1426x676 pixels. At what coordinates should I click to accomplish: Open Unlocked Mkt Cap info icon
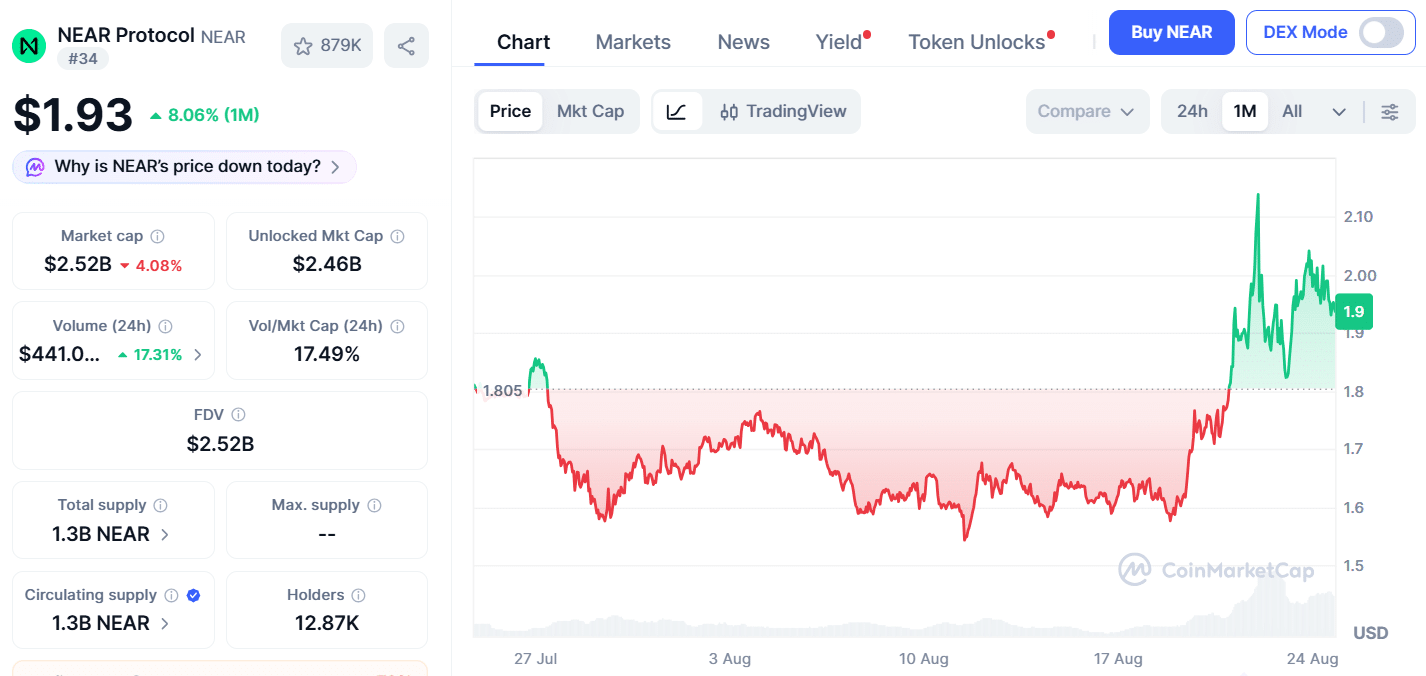[397, 237]
